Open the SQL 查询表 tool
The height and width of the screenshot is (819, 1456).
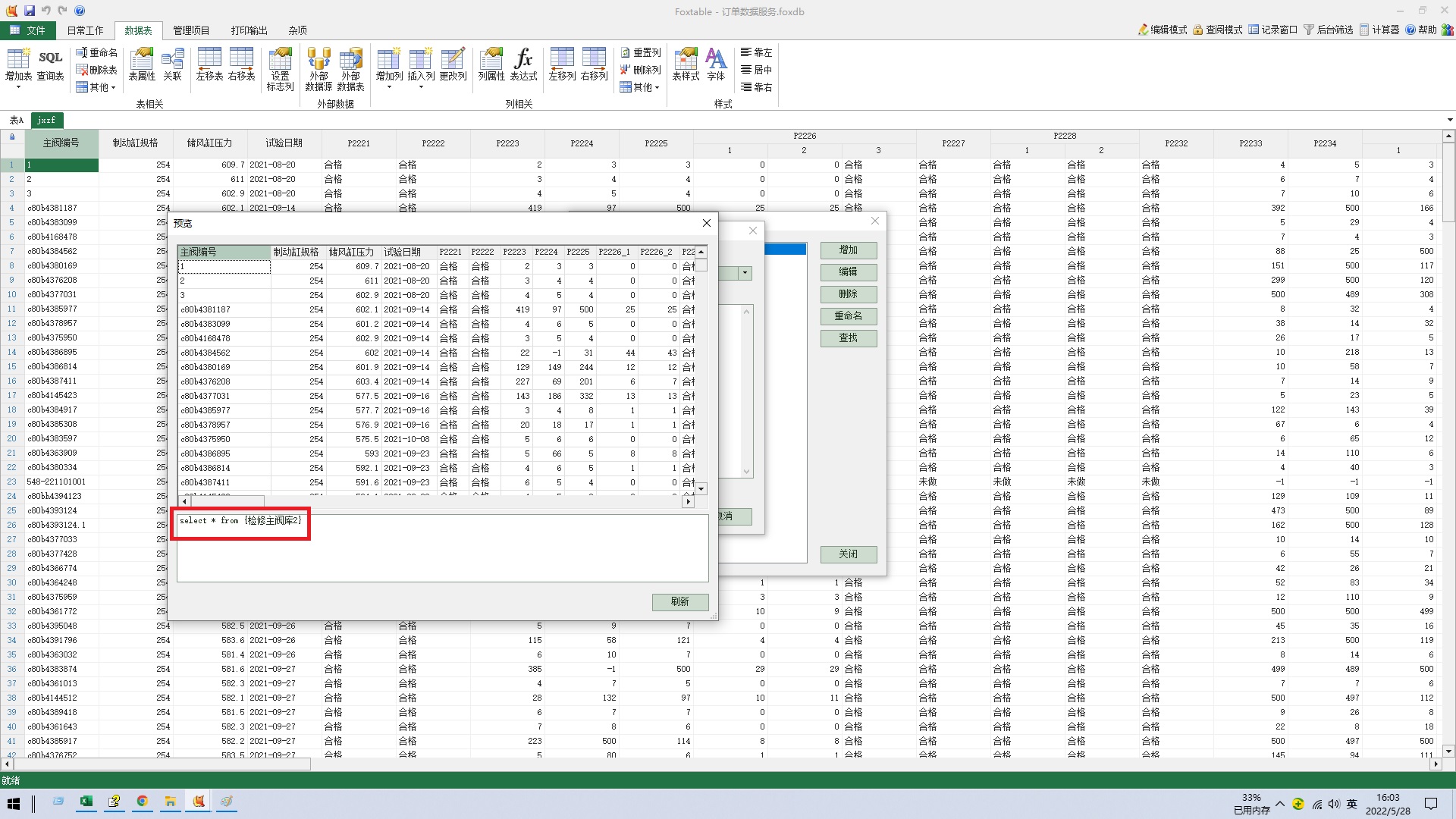(x=51, y=64)
